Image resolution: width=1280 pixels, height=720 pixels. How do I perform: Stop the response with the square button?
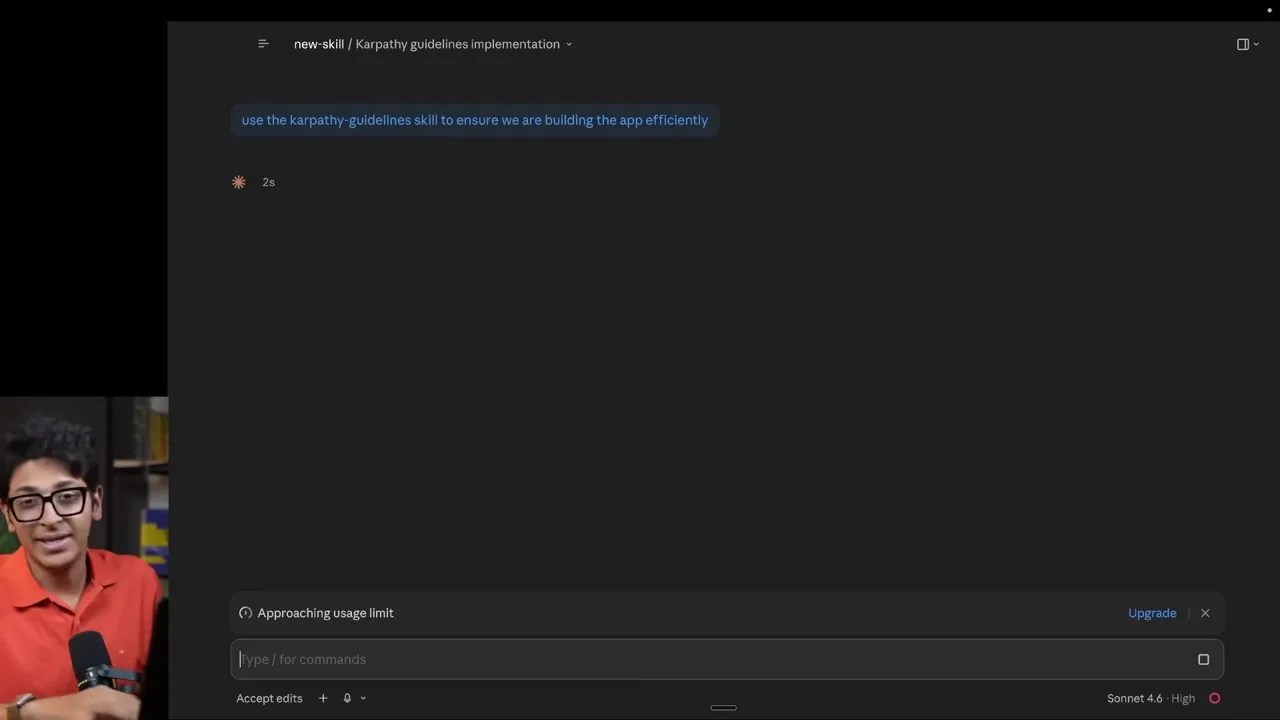[1203, 660]
